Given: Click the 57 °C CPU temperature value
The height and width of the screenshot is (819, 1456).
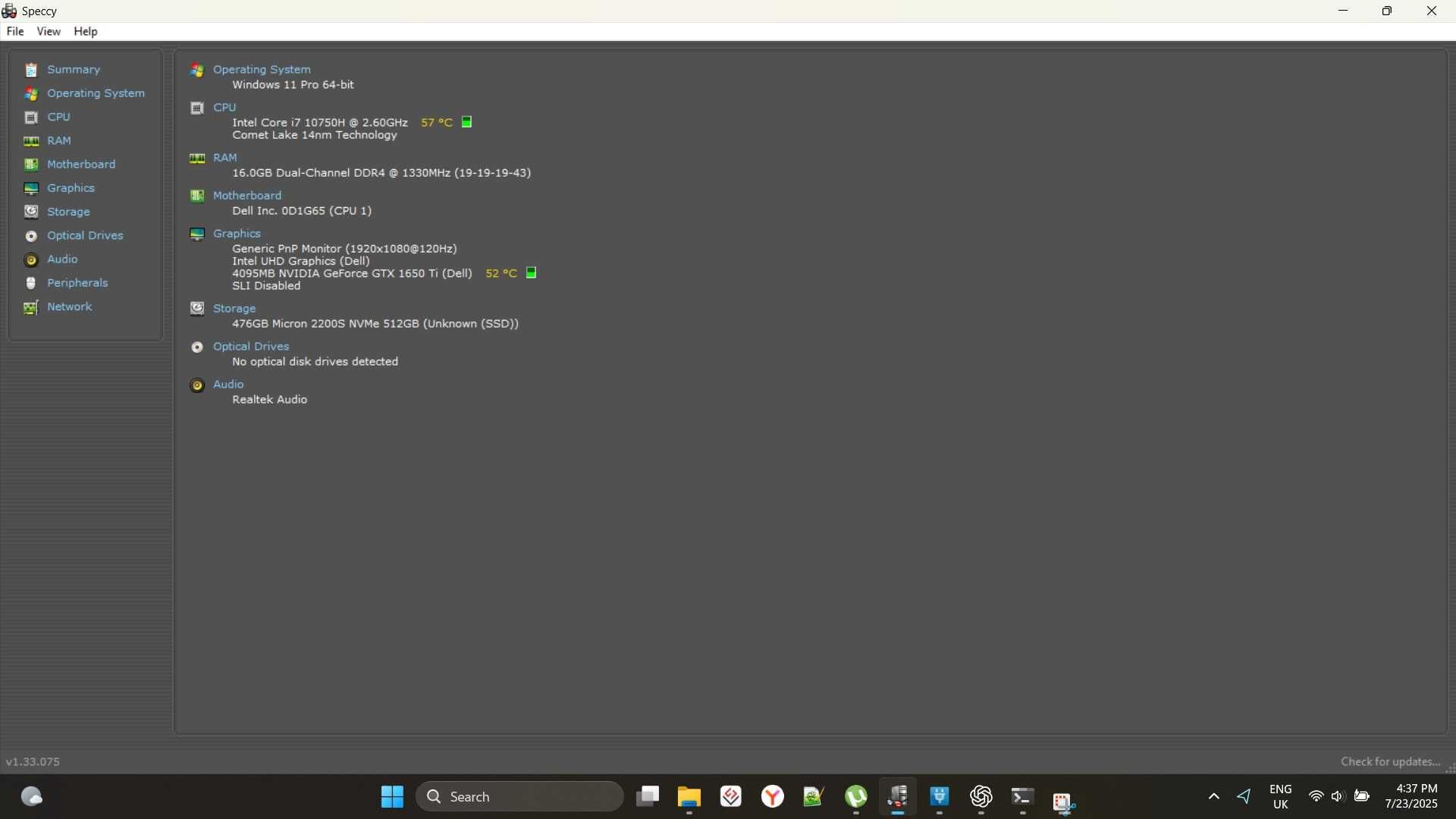Looking at the screenshot, I should coord(437,122).
